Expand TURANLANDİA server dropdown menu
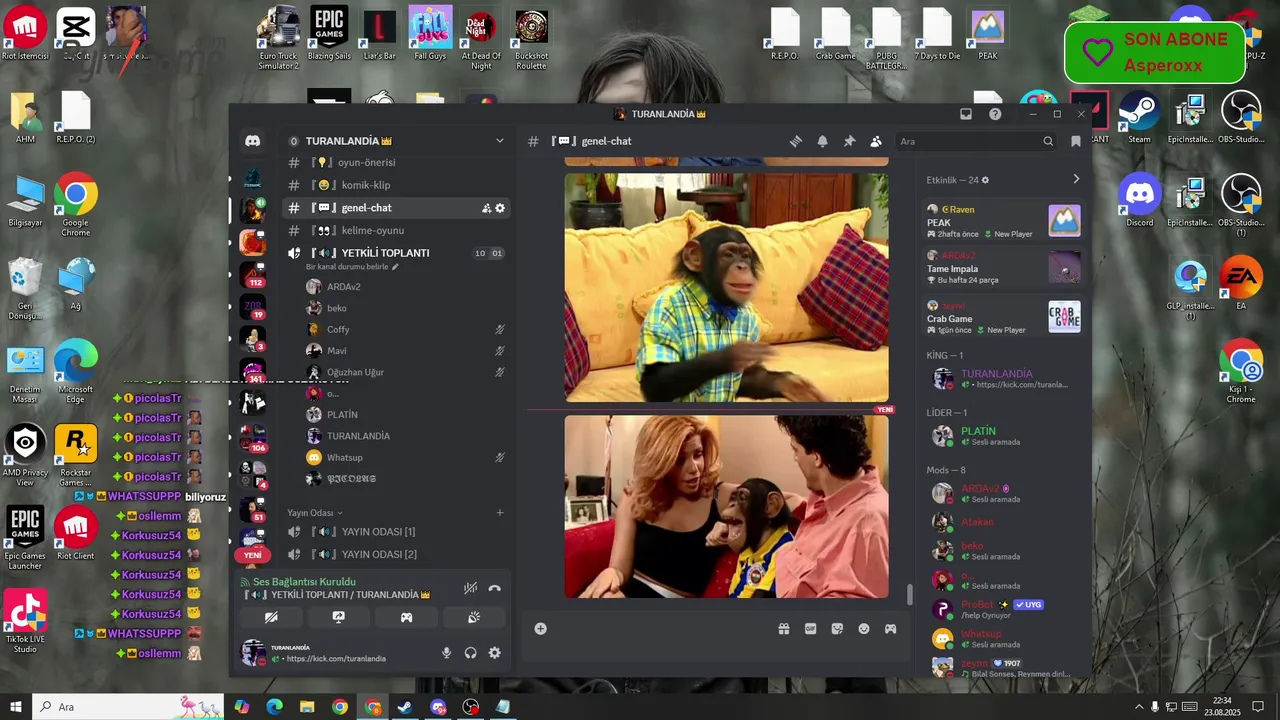Screen dimensions: 1280x720 coord(500,141)
